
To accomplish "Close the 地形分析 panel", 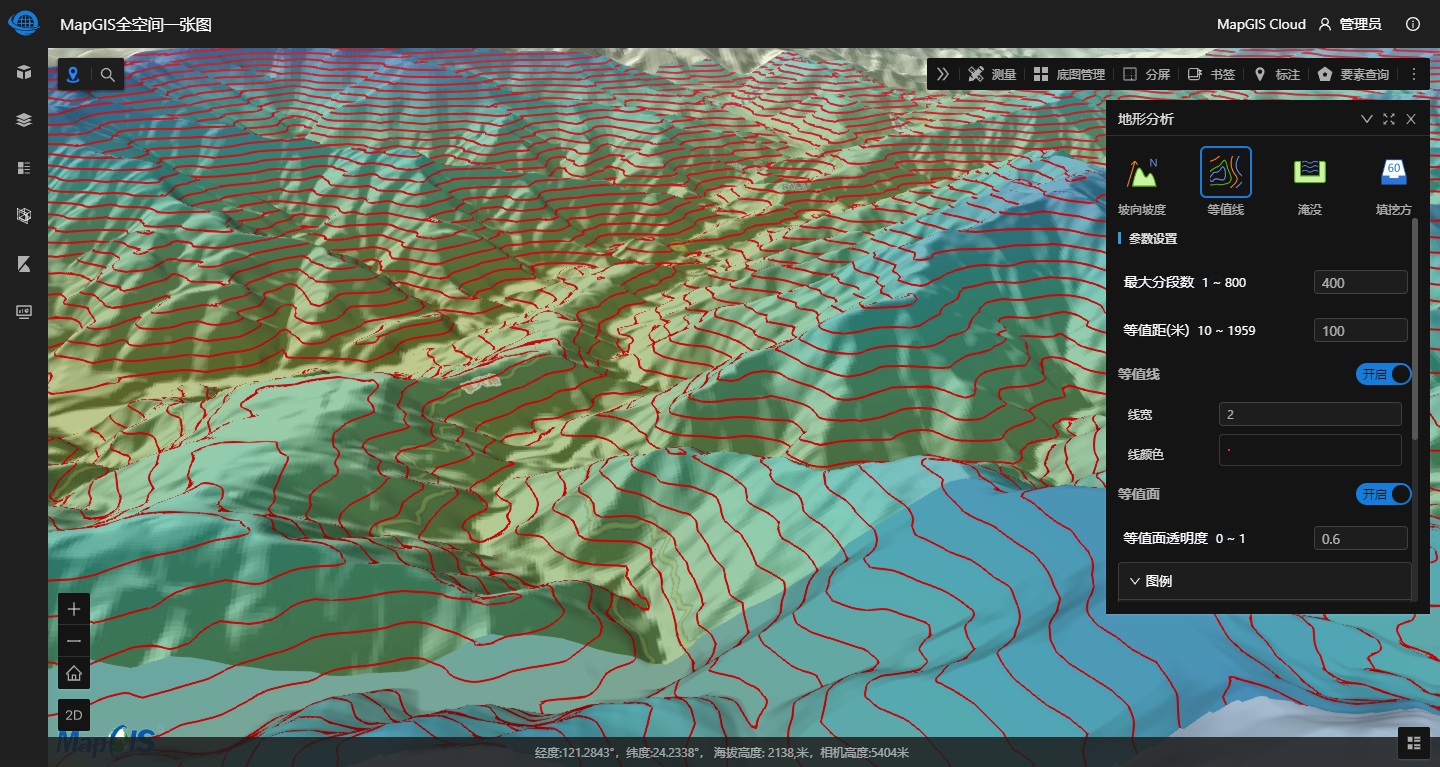I will coord(1411,119).
